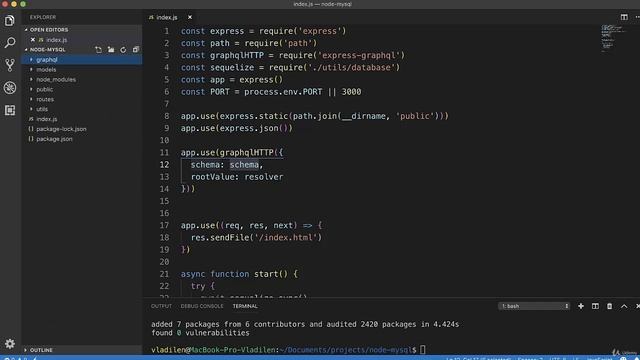Split the editor to the right
This screenshot has width=640, height=360.
click(624, 17)
